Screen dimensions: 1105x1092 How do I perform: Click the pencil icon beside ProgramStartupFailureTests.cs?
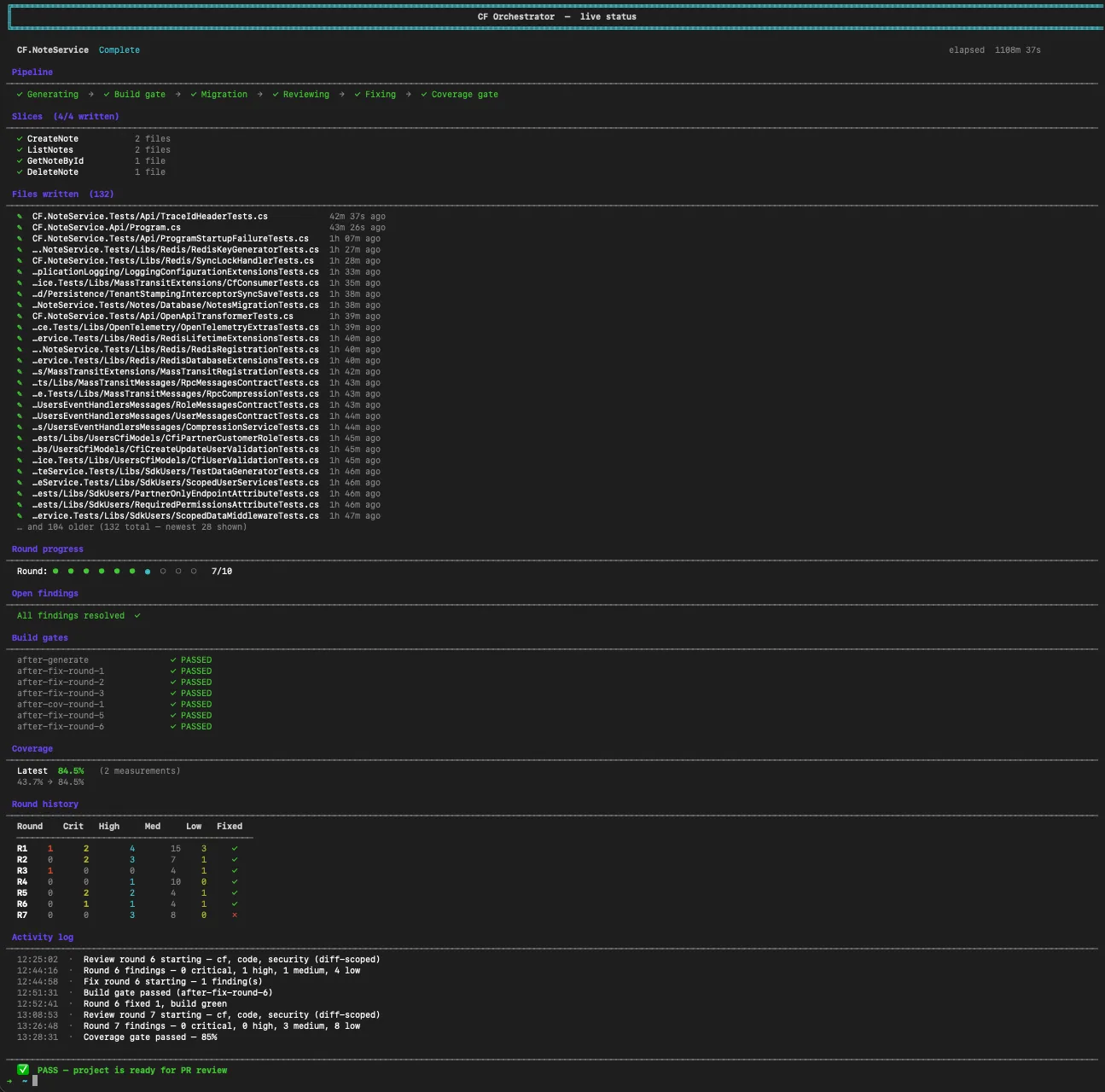(x=20, y=239)
